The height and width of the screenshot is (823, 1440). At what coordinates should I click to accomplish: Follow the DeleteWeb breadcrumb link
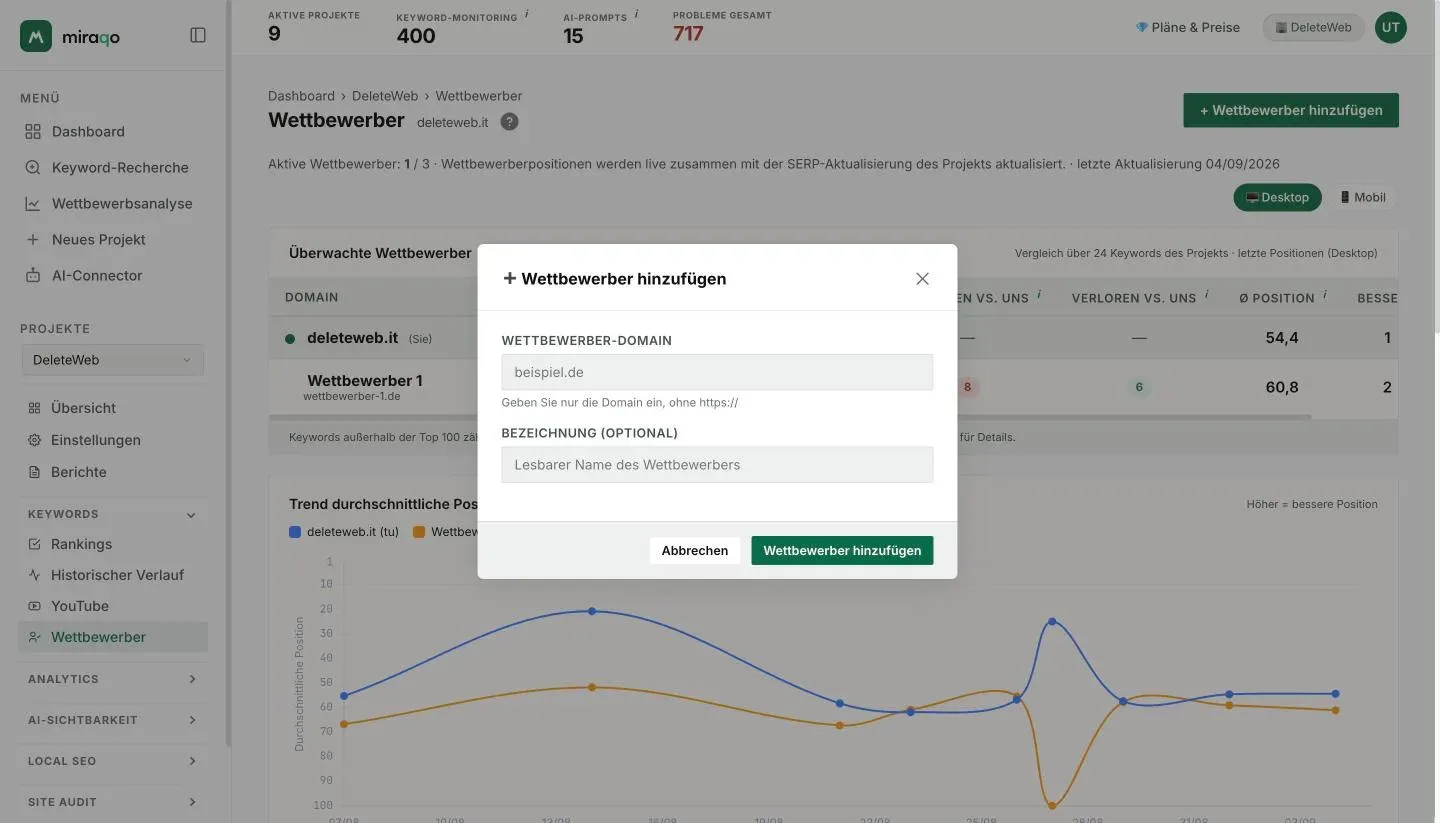[385, 96]
